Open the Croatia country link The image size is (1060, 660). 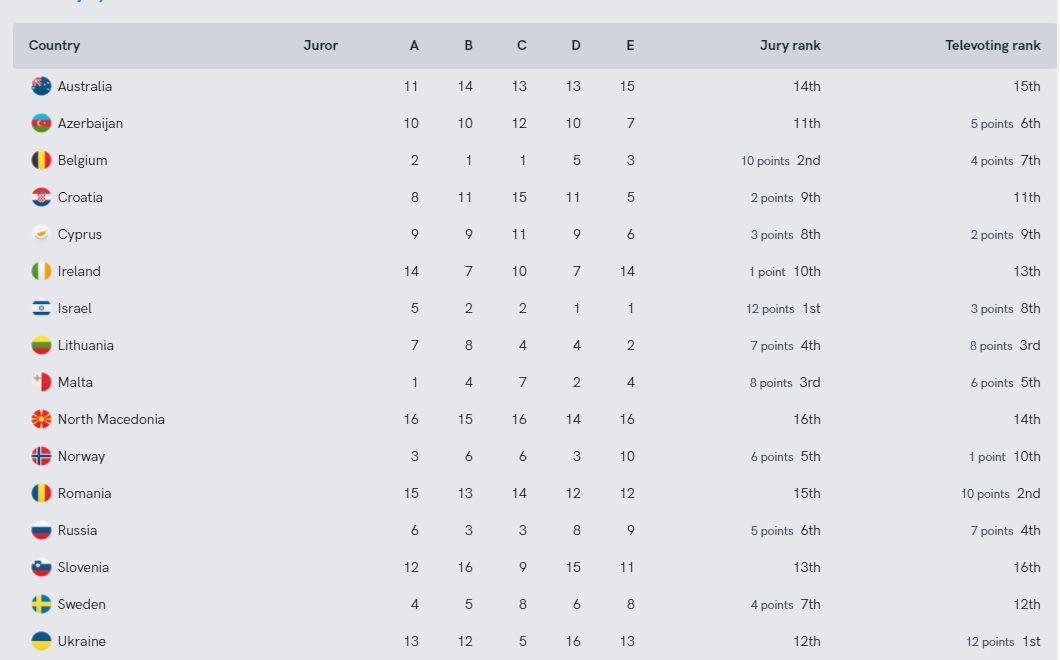[80, 197]
